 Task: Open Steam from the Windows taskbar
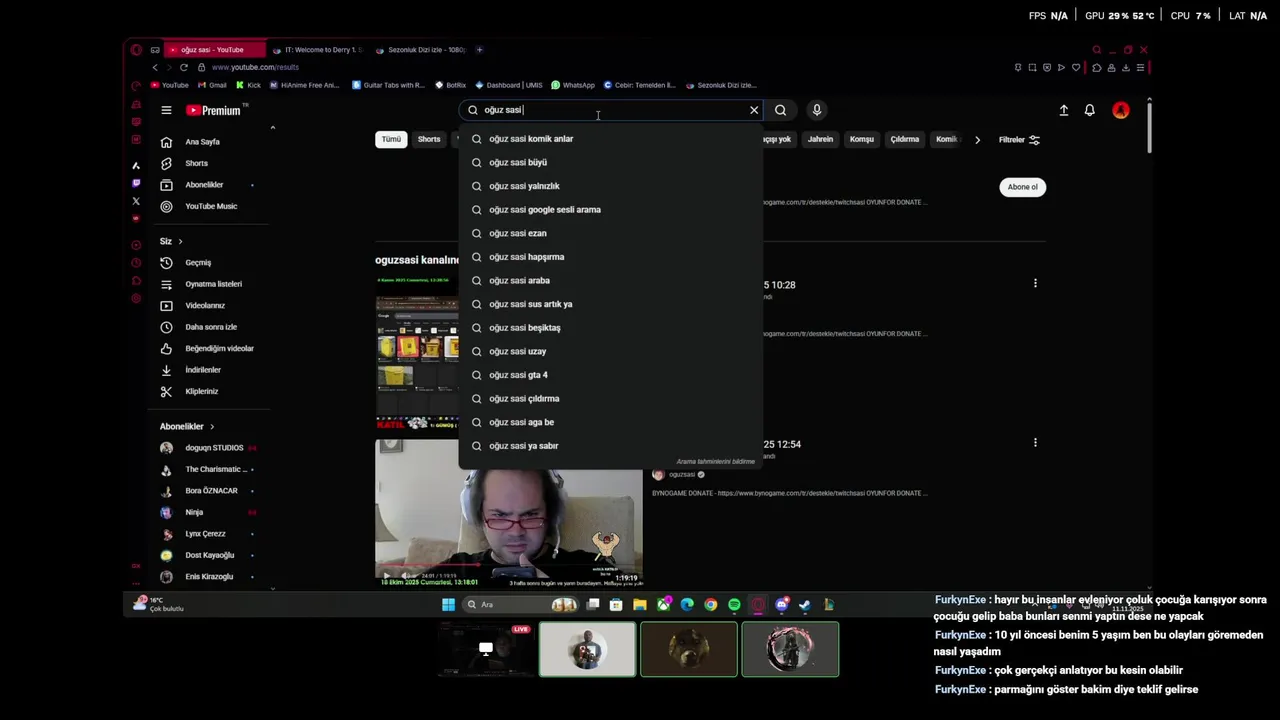point(805,604)
